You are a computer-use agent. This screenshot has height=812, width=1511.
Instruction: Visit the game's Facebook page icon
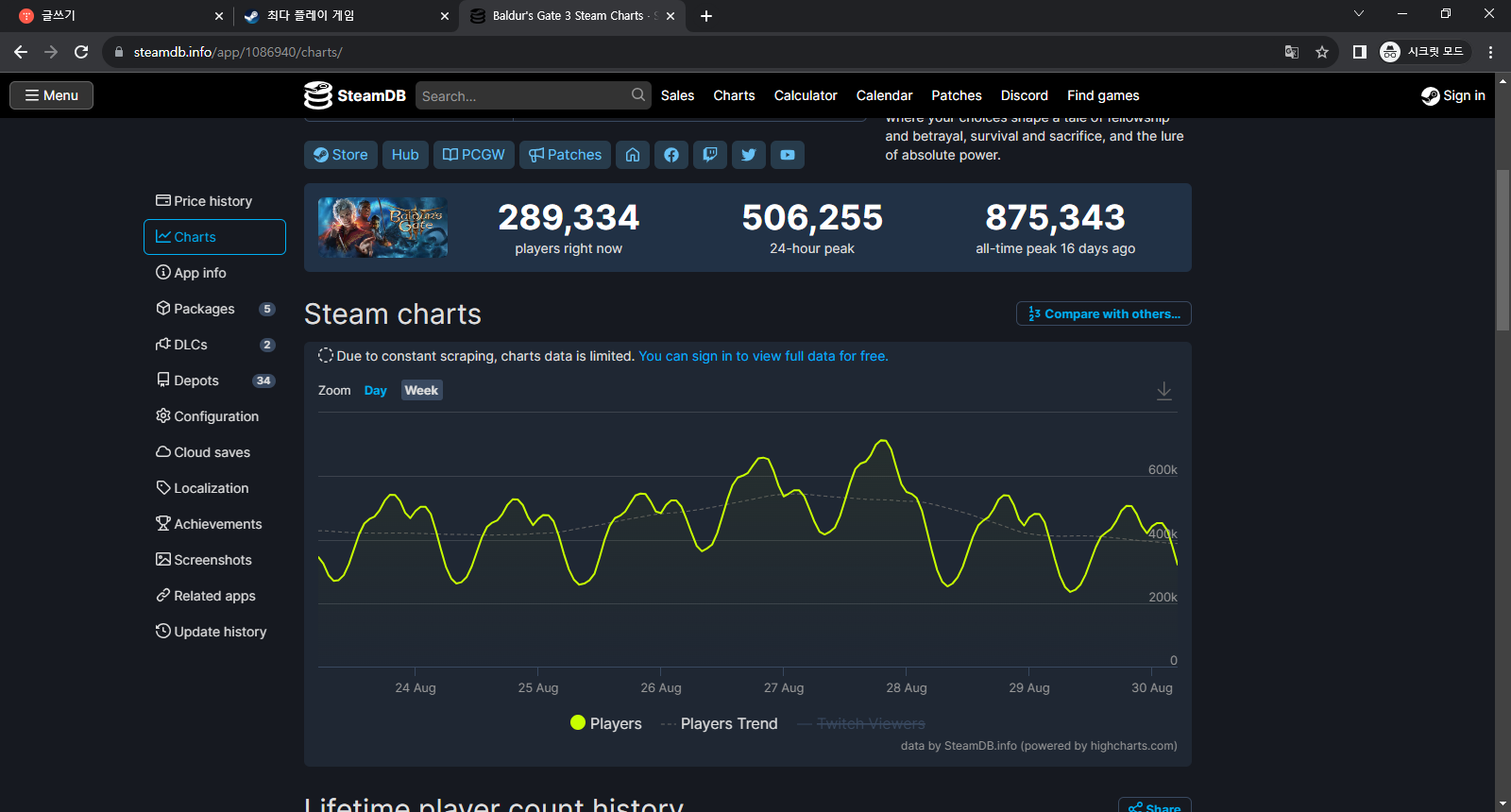pos(671,155)
